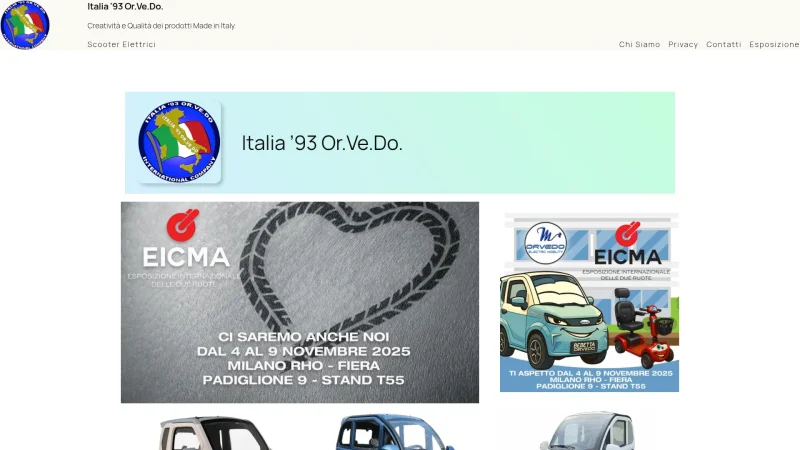800x450 pixels.
Task: Click the red mobility scooter illustration
Action: click(x=646, y=328)
